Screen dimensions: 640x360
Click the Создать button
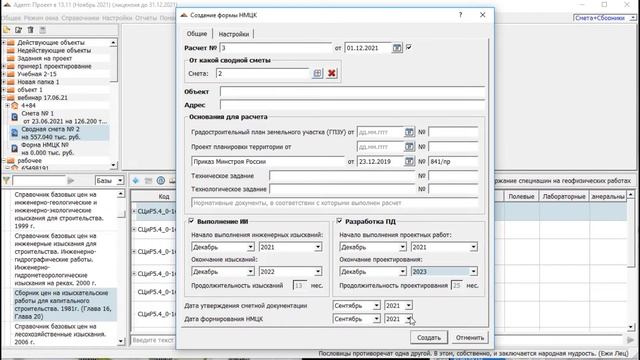[429, 338]
